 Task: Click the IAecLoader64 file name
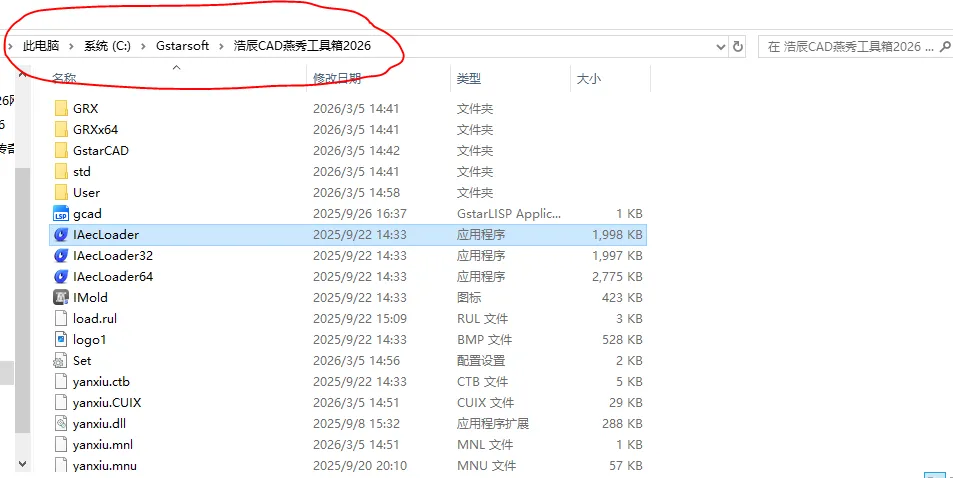click(x=113, y=277)
